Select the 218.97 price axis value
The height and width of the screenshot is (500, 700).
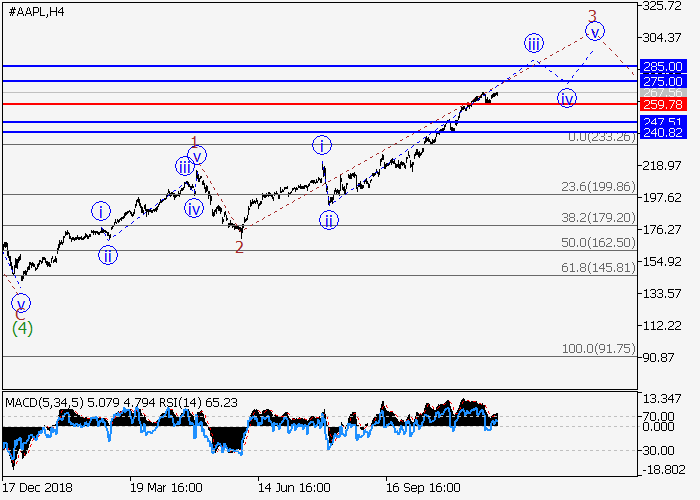(662, 166)
